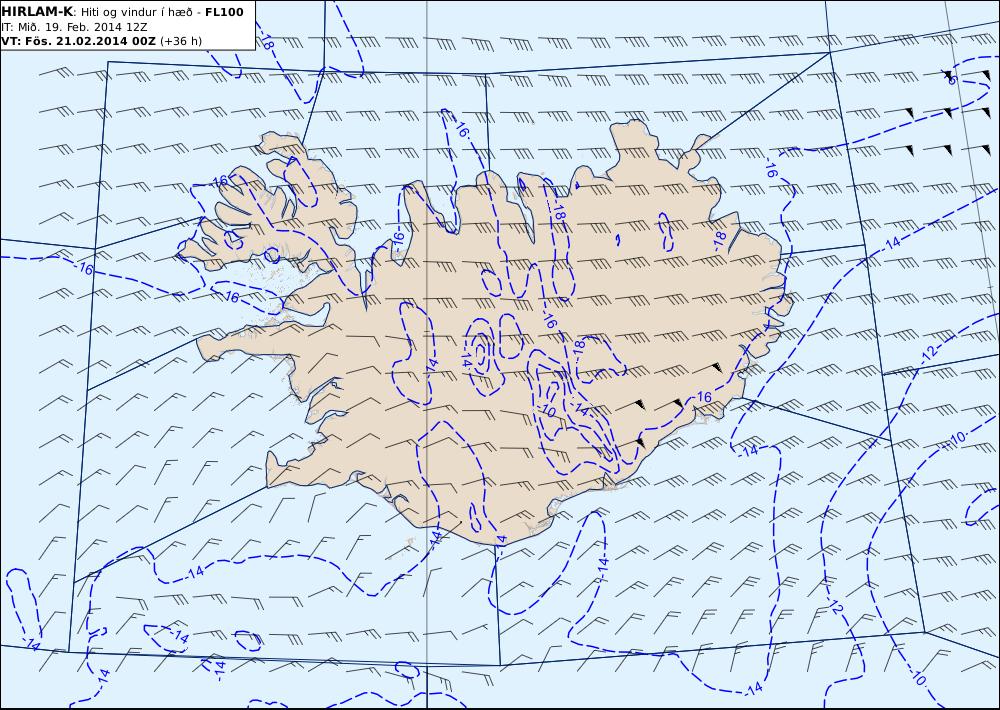Click the -18 contour label beside the title box
Image resolution: width=1000 pixels, height=710 pixels.
pyautogui.click(x=266, y=43)
